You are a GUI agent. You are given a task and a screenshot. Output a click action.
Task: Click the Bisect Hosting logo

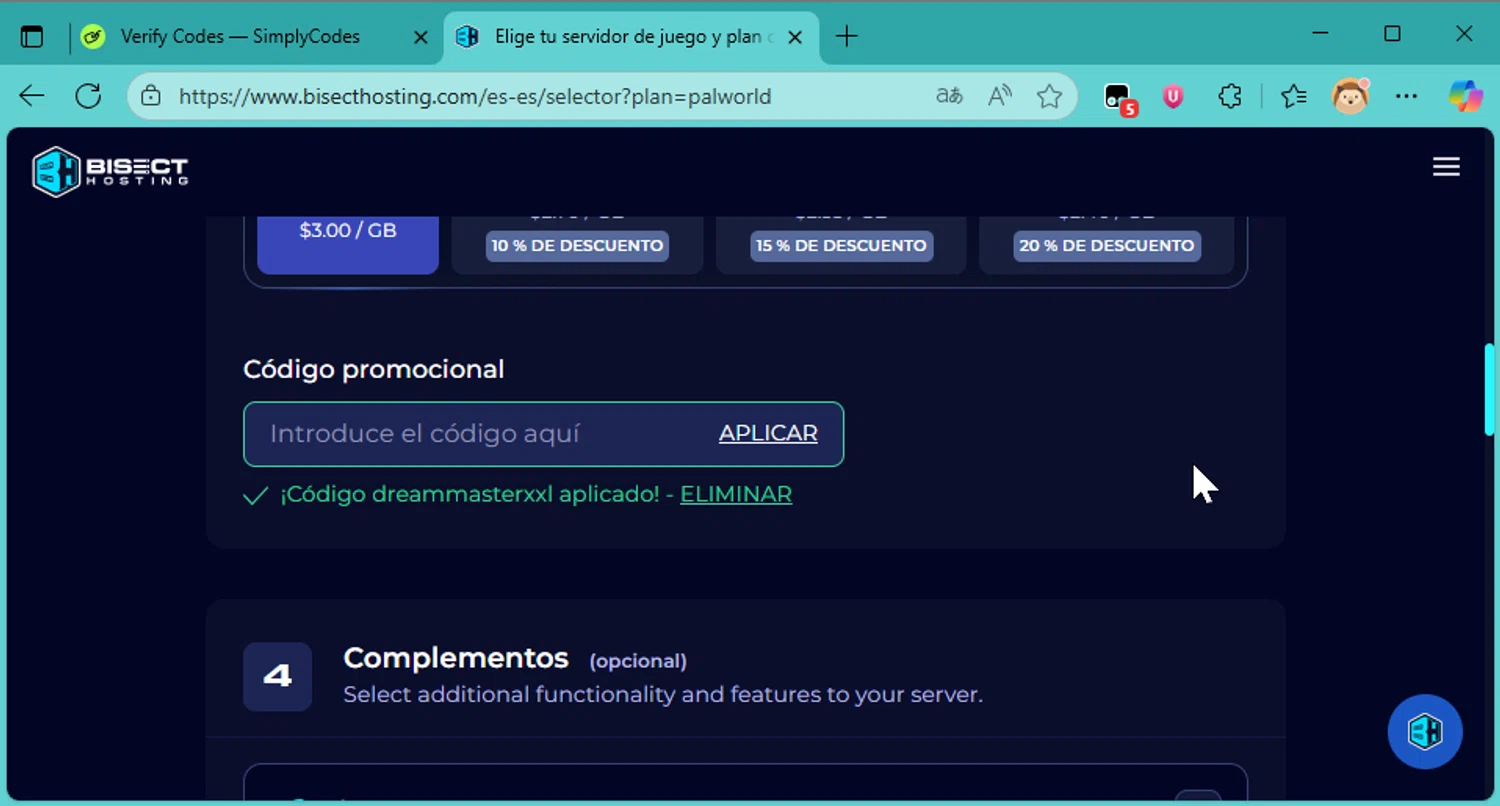(x=110, y=172)
